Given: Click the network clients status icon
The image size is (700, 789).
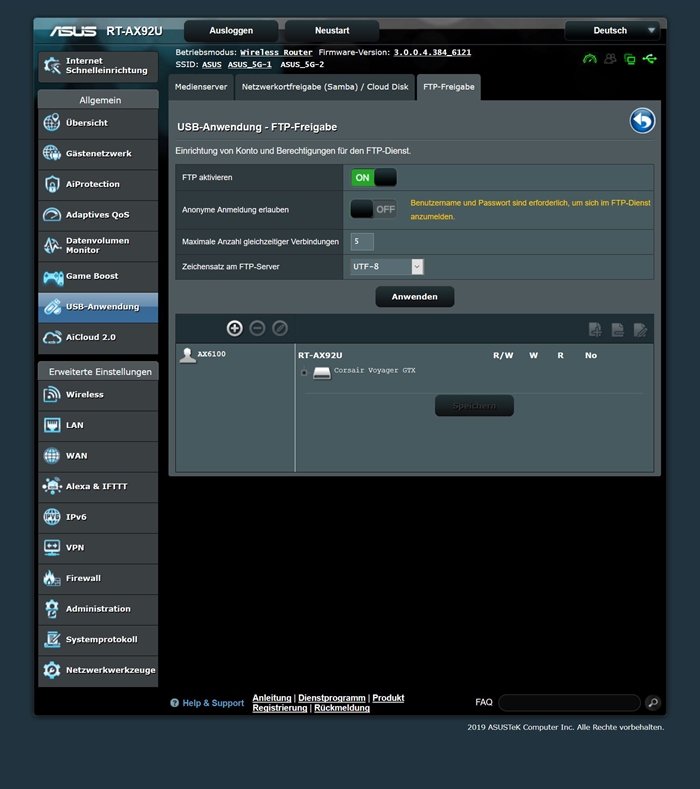Looking at the screenshot, I should [x=630, y=59].
